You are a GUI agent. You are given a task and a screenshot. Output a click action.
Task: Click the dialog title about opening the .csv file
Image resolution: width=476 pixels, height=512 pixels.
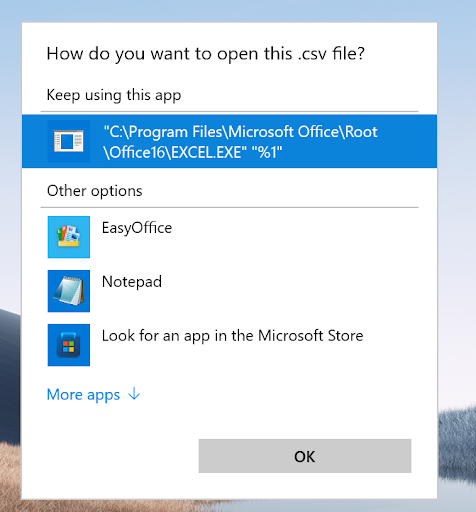click(x=206, y=54)
